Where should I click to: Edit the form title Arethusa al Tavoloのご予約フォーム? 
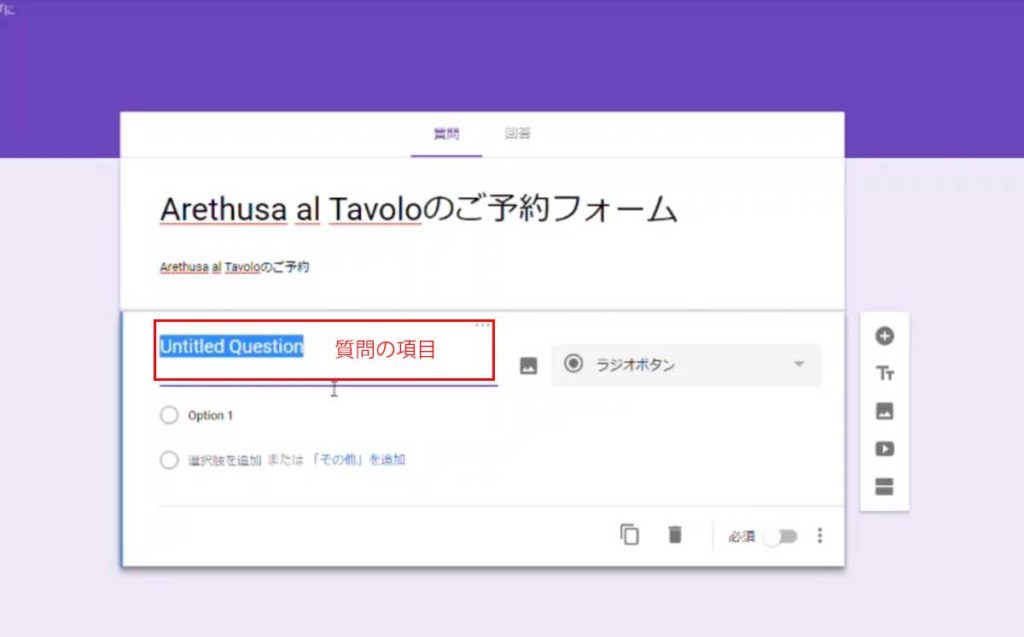419,210
